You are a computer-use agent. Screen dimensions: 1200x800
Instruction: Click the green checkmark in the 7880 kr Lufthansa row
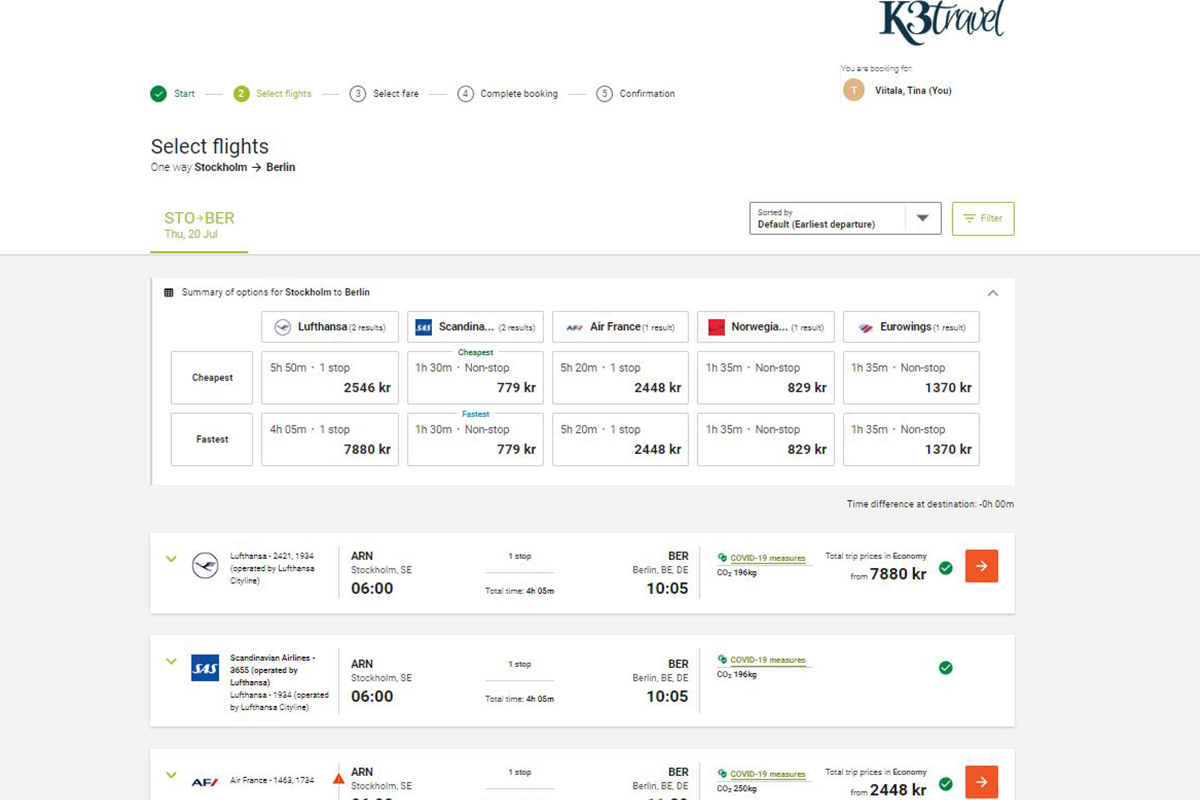pos(946,568)
